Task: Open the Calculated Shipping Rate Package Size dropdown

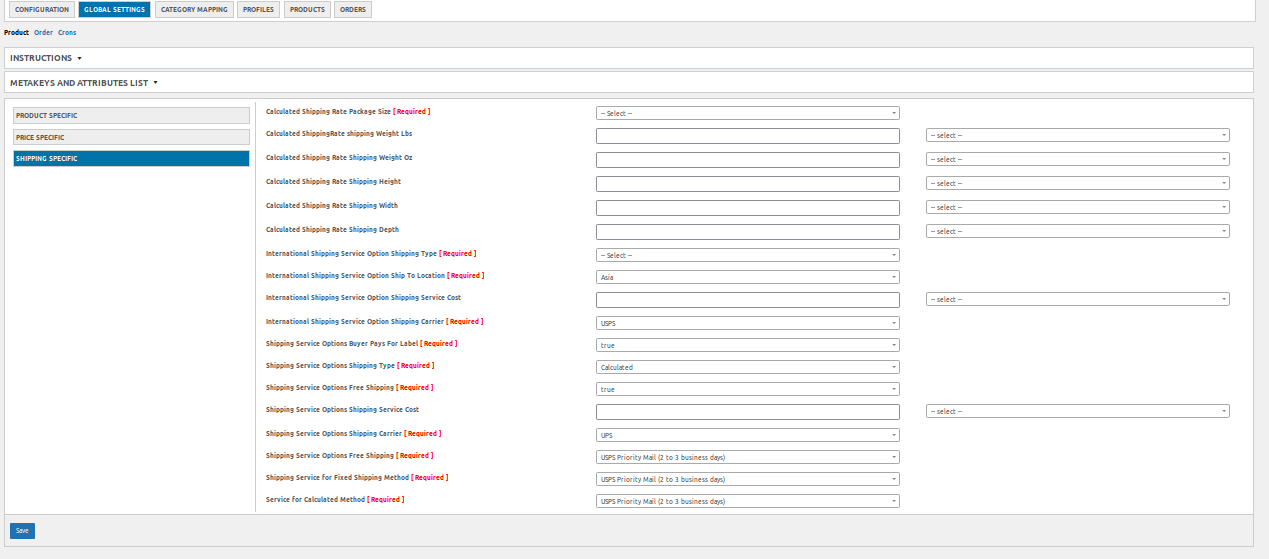Action: pyautogui.click(x=747, y=113)
